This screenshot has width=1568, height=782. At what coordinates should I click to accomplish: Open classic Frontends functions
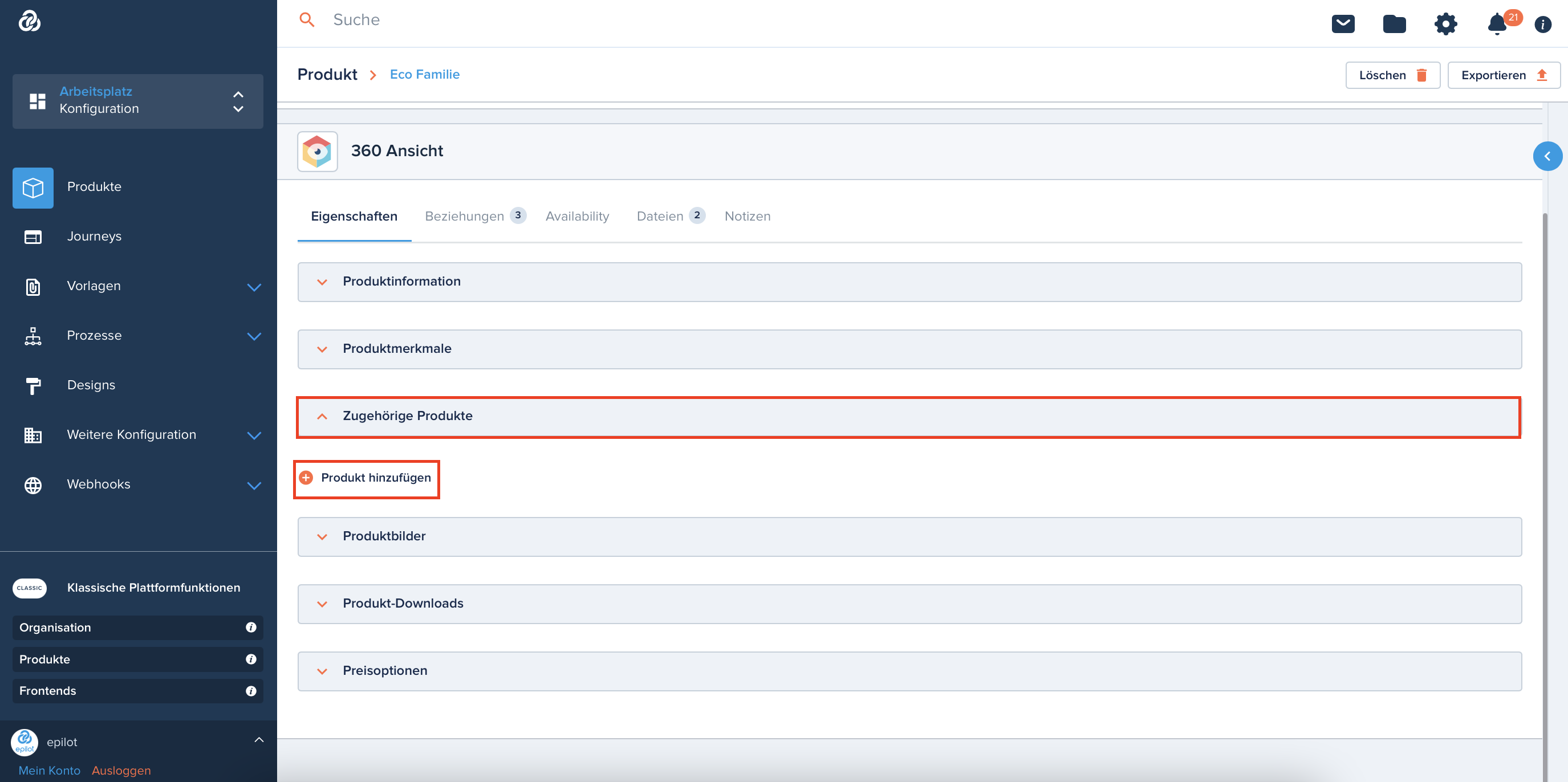click(137, 691)
